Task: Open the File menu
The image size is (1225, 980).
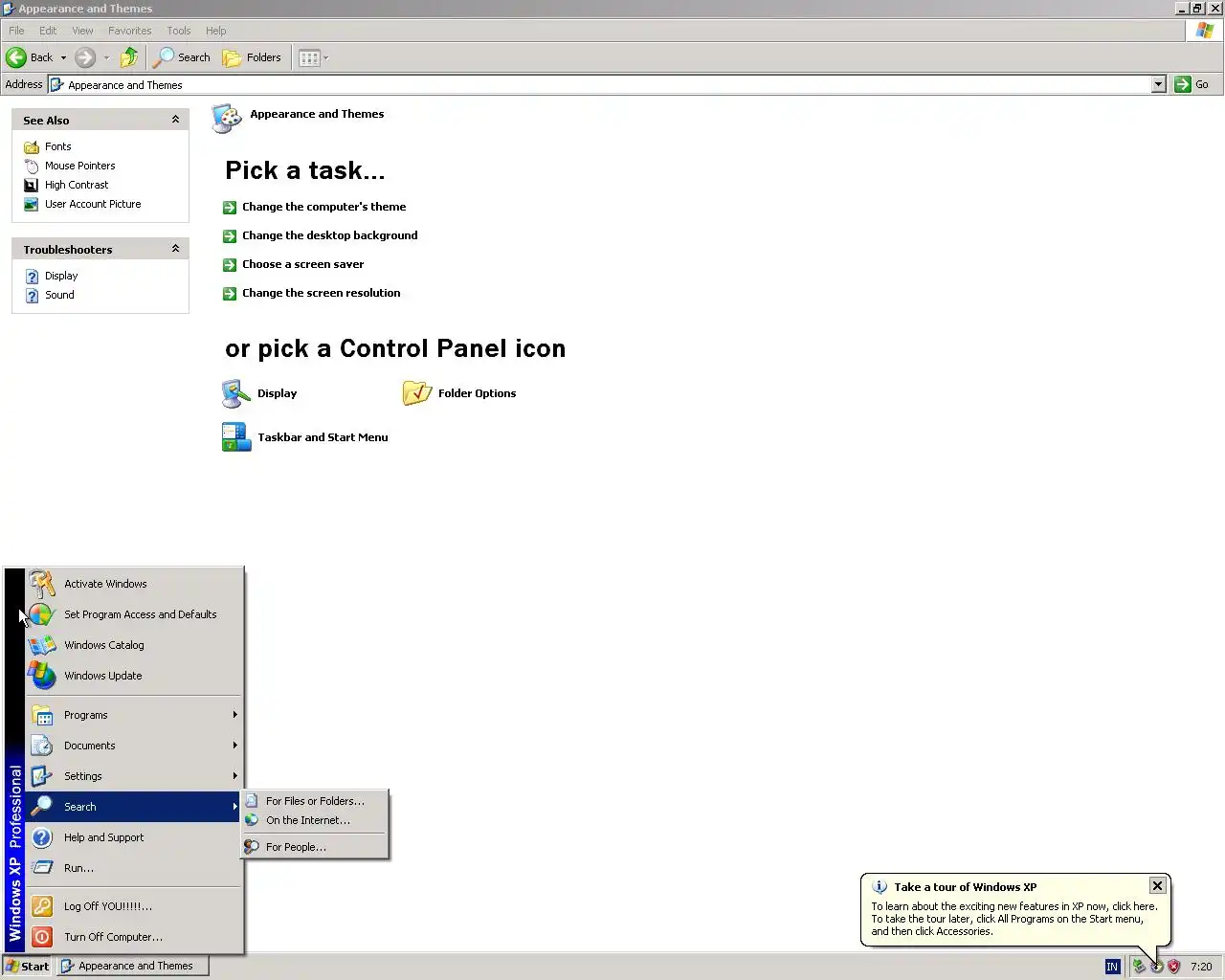Action: tap(16, 31)
